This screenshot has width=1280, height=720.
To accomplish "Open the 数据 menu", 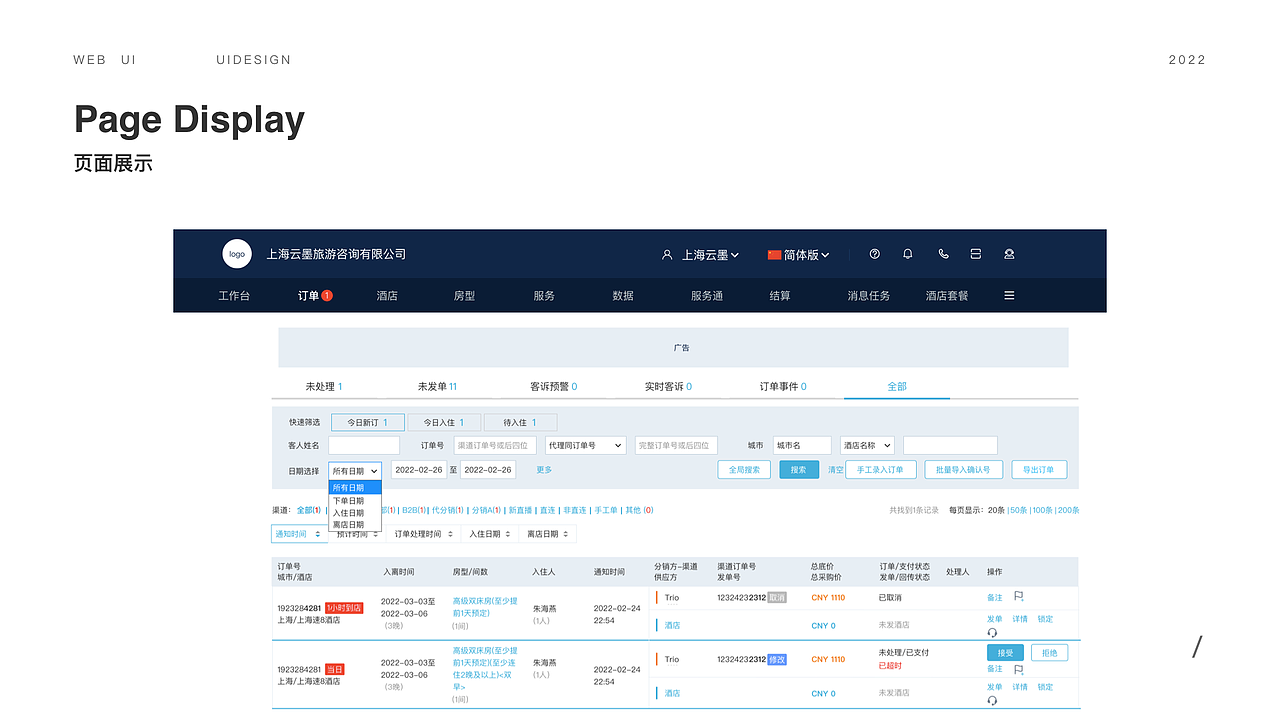I will (623, 296).
